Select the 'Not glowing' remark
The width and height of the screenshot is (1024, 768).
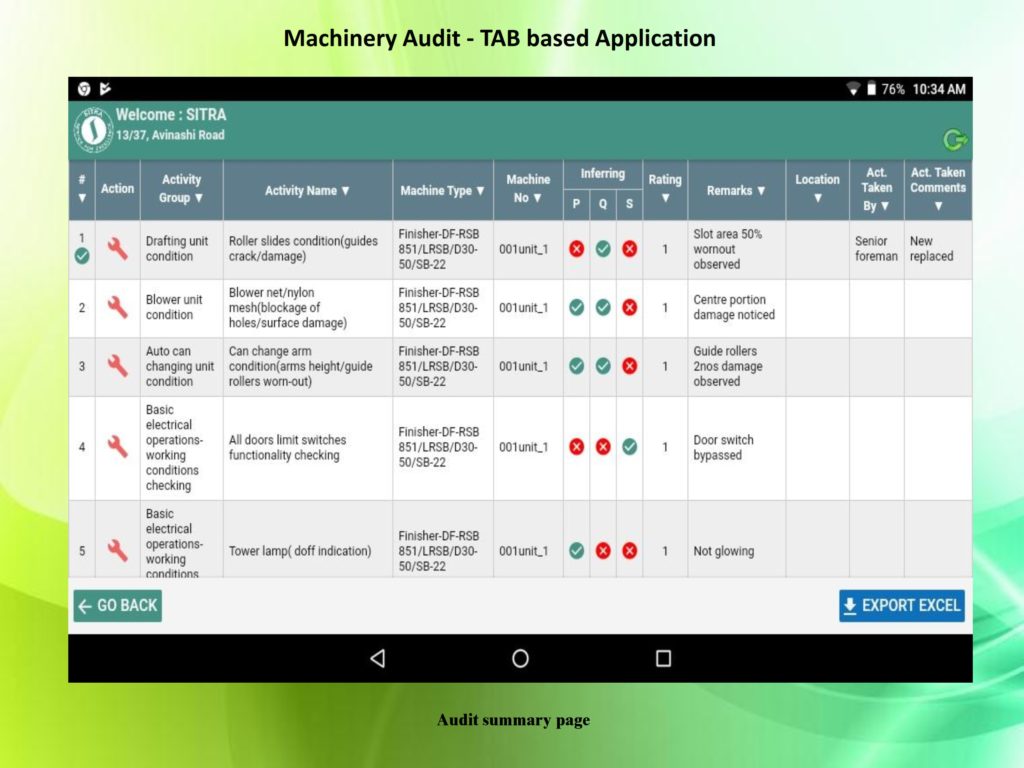click(x=724, y=551)
